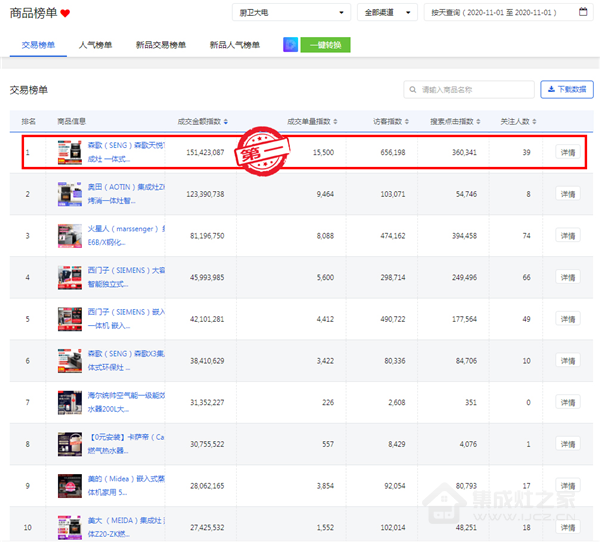Select the value 123,390,738
This screenshot has width=600, height=543.
[205, 194]
